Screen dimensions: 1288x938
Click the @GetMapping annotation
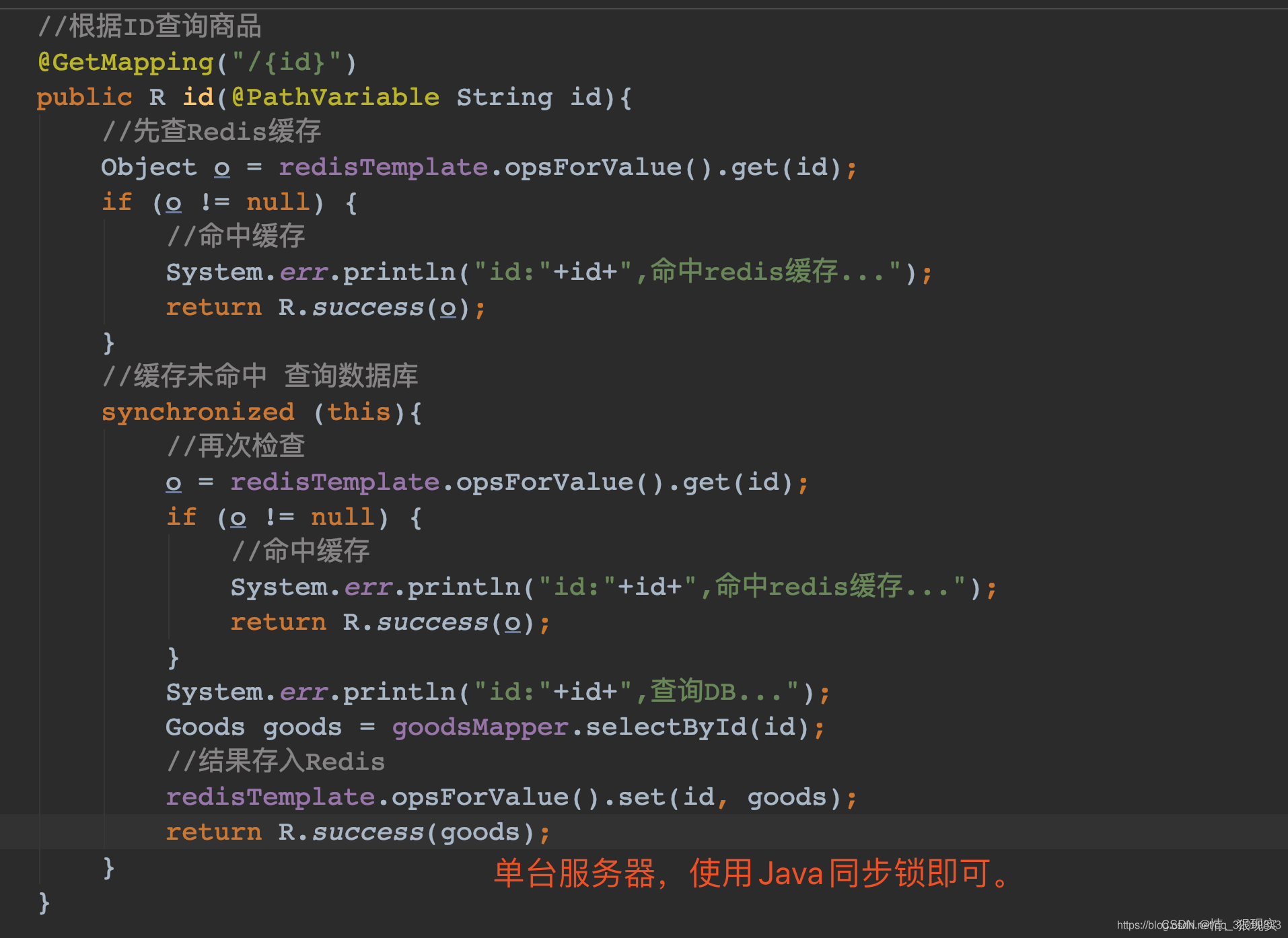pos(126,63)
